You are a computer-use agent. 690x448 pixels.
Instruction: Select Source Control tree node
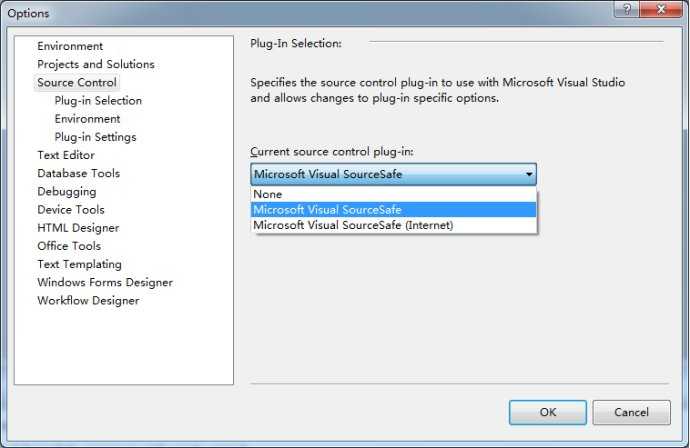tap(77, 82)
